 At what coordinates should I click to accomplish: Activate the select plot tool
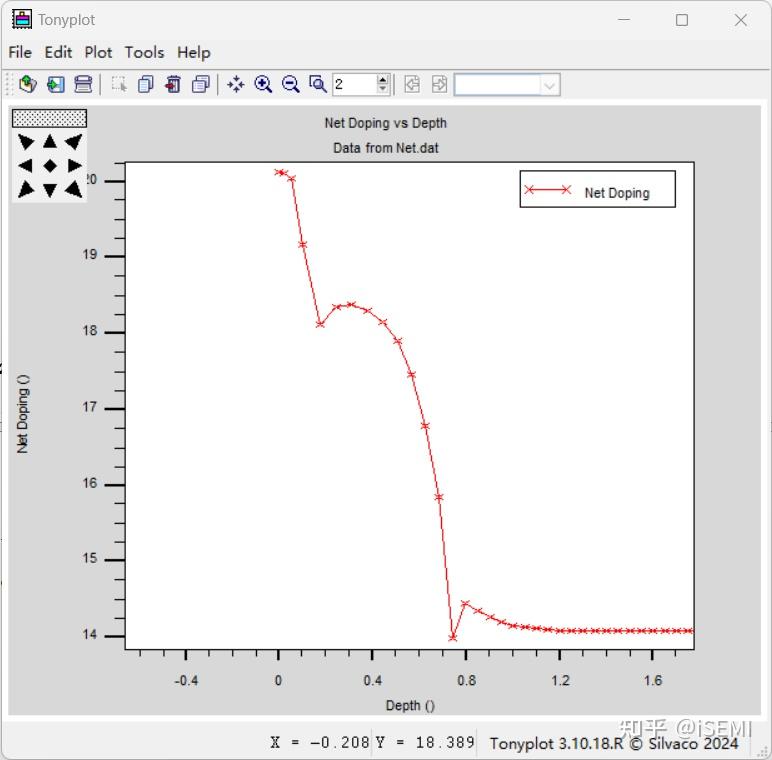(119, 84)
